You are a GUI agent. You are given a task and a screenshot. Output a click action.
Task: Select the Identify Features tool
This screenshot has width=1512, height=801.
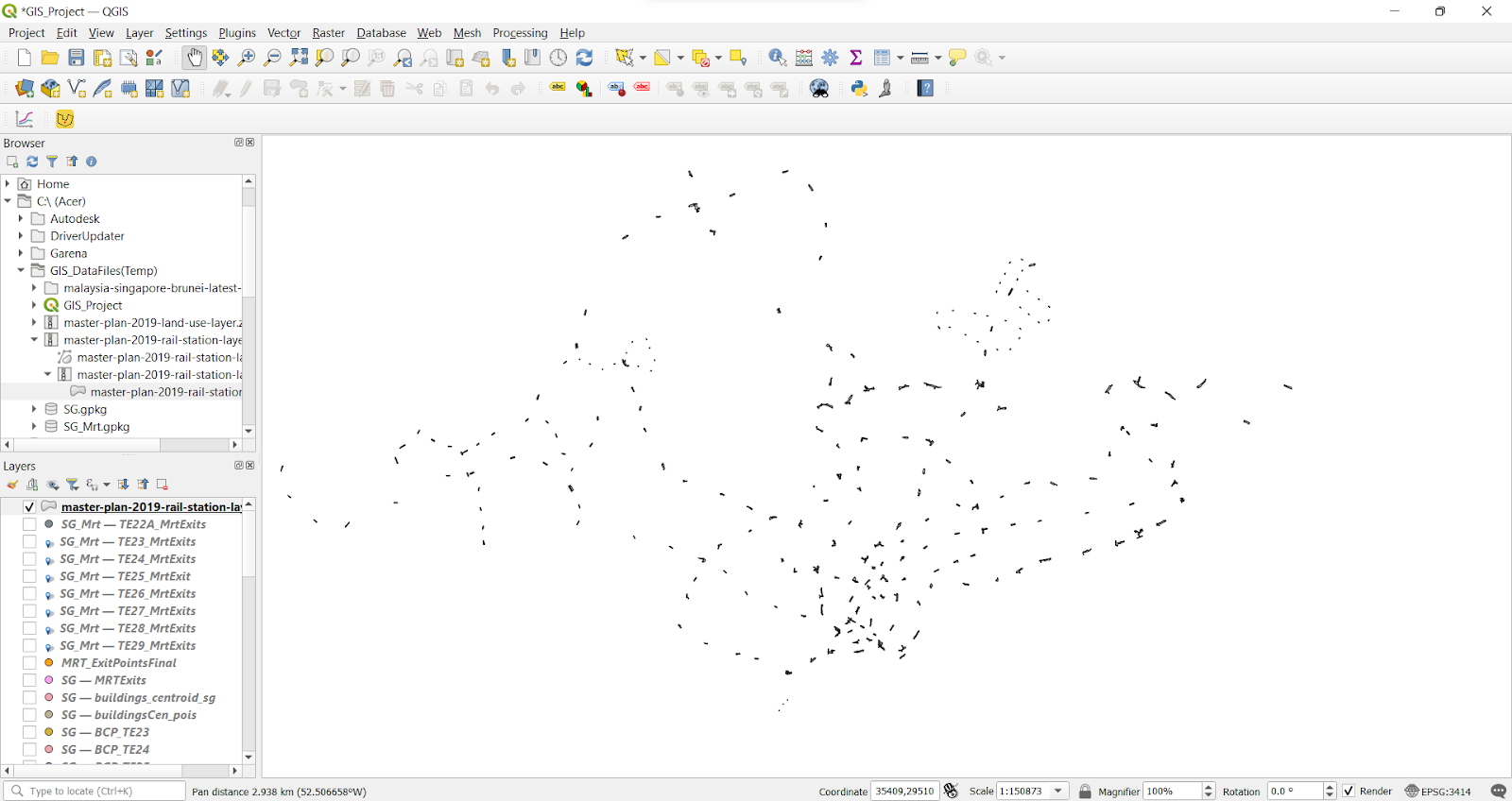pos(777,59)
